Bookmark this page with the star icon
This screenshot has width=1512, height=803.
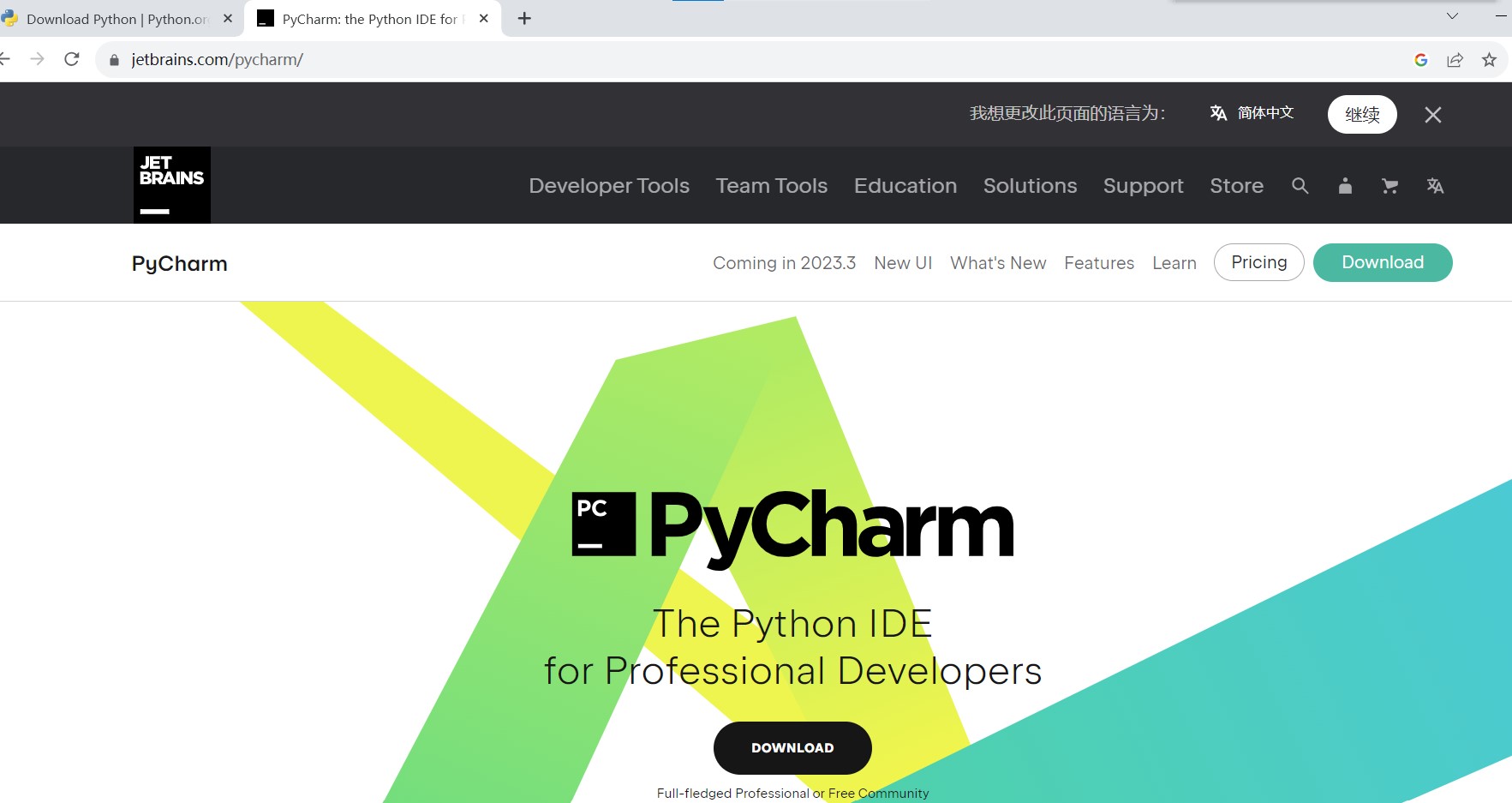pos(1489,60)
